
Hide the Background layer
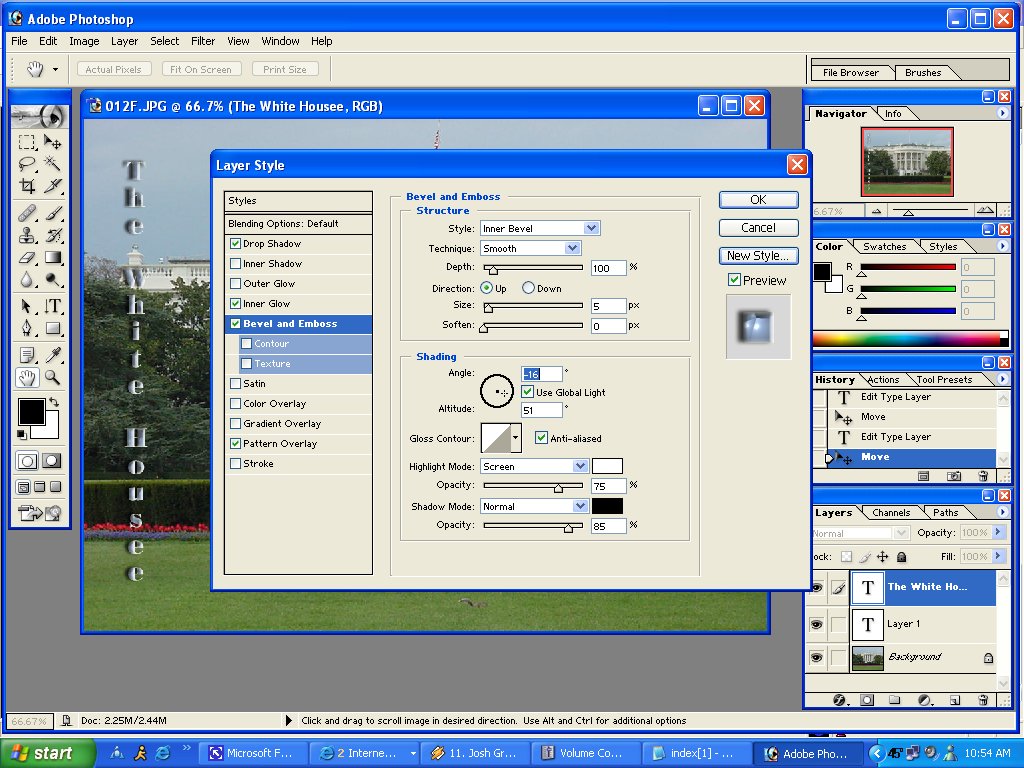(816, 657)
